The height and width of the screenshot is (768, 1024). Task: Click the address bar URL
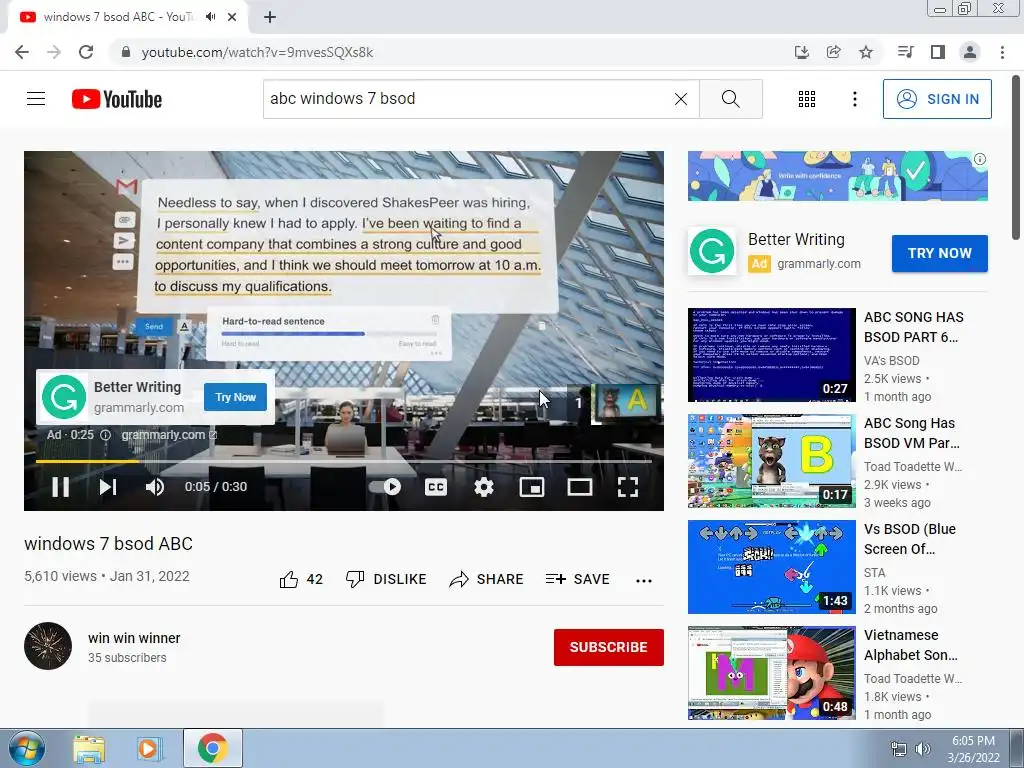[x=257, y=52]
